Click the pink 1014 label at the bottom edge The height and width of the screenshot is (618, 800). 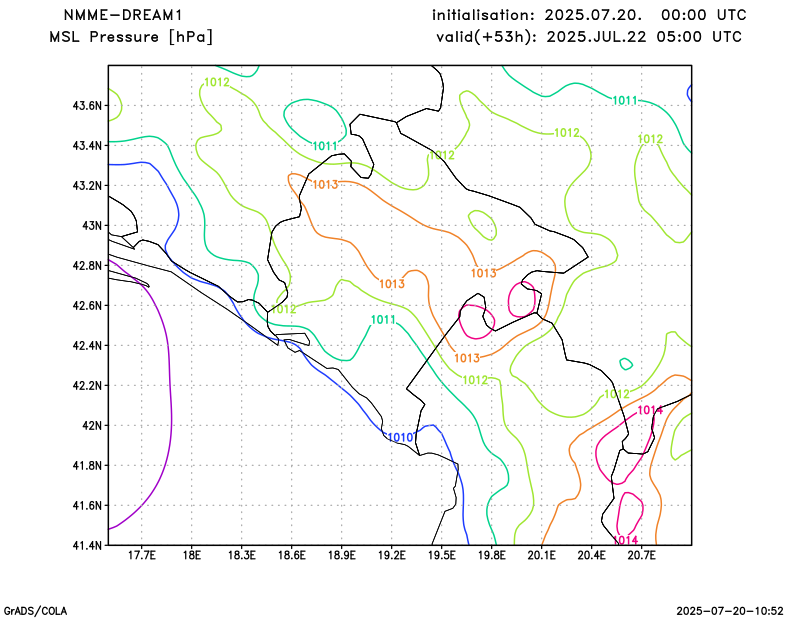[626, 540]
